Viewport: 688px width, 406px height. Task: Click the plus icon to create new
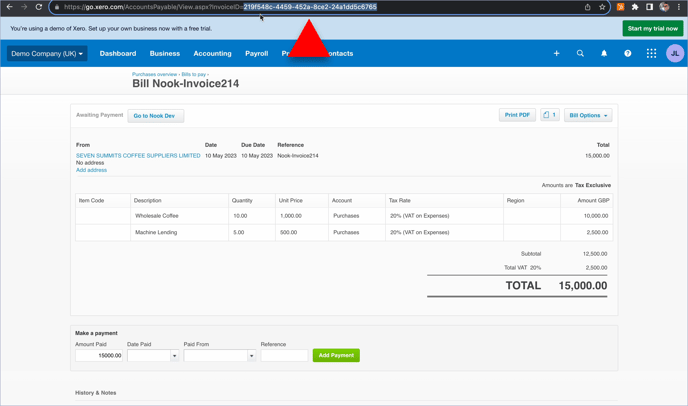[x=556, y=54]
